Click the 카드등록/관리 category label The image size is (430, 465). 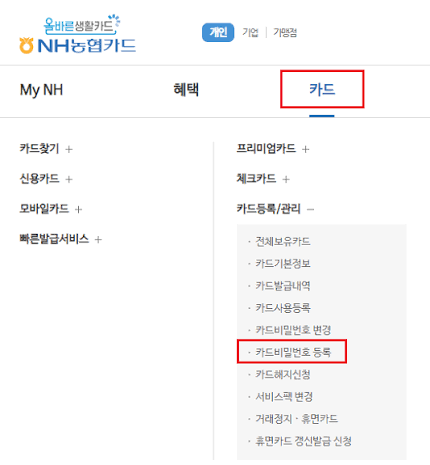269,209
